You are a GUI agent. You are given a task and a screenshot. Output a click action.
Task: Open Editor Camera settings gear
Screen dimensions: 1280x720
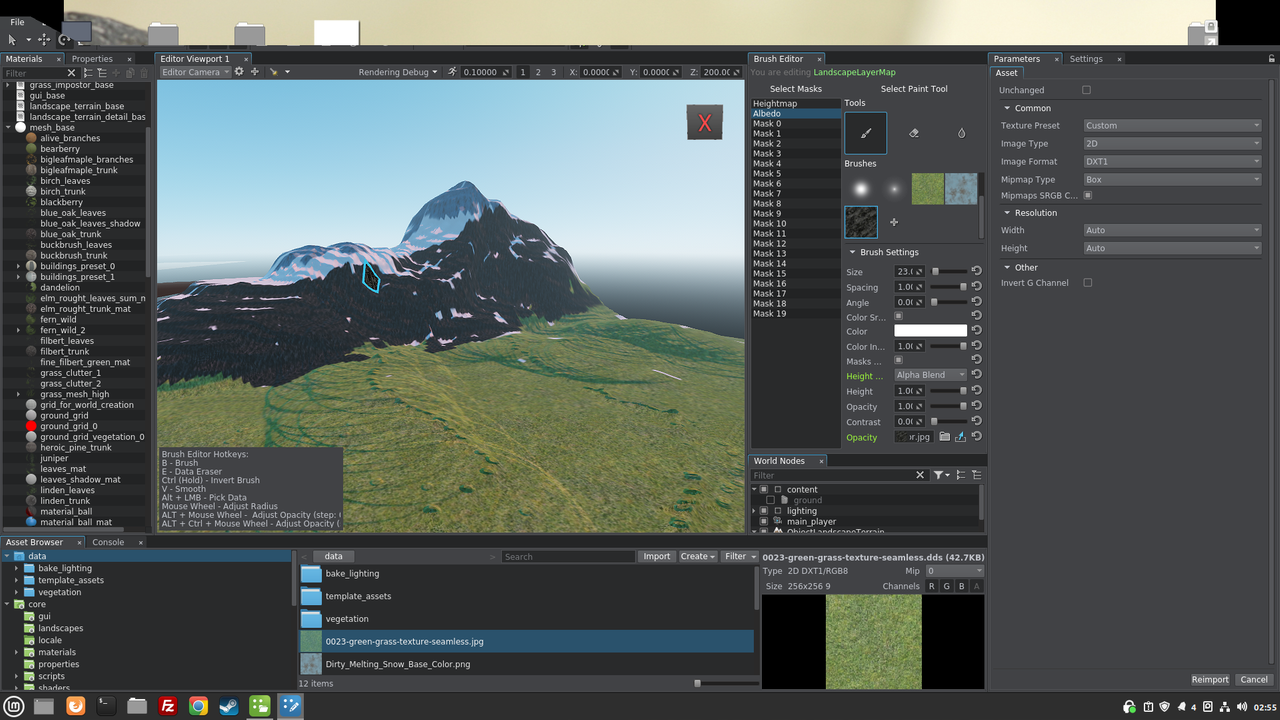239,72
